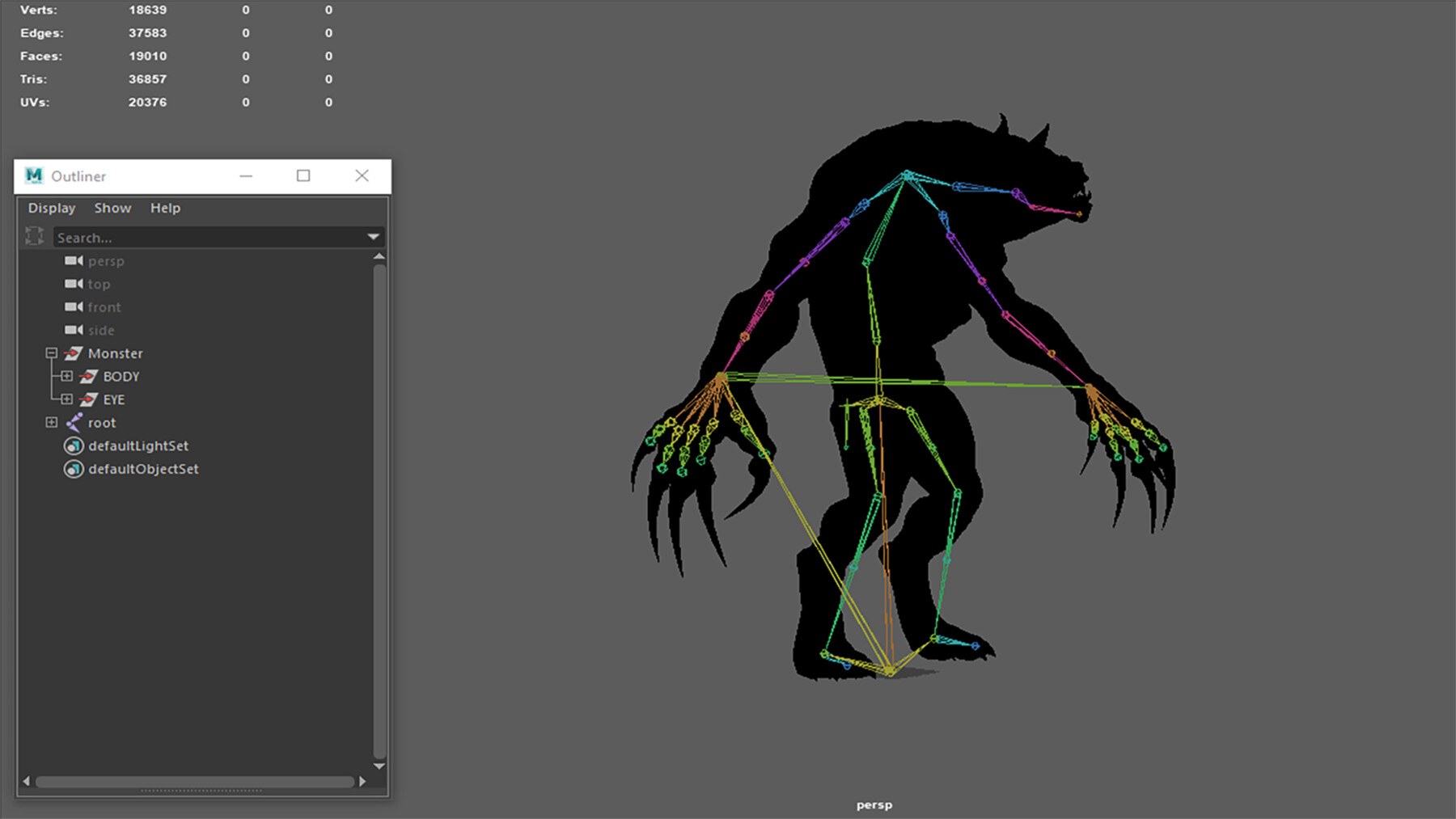This screenshot has height=819, width=1456.
Task: Expand the BODY node children
Action: pyautogui.click(x=68, y=376)
